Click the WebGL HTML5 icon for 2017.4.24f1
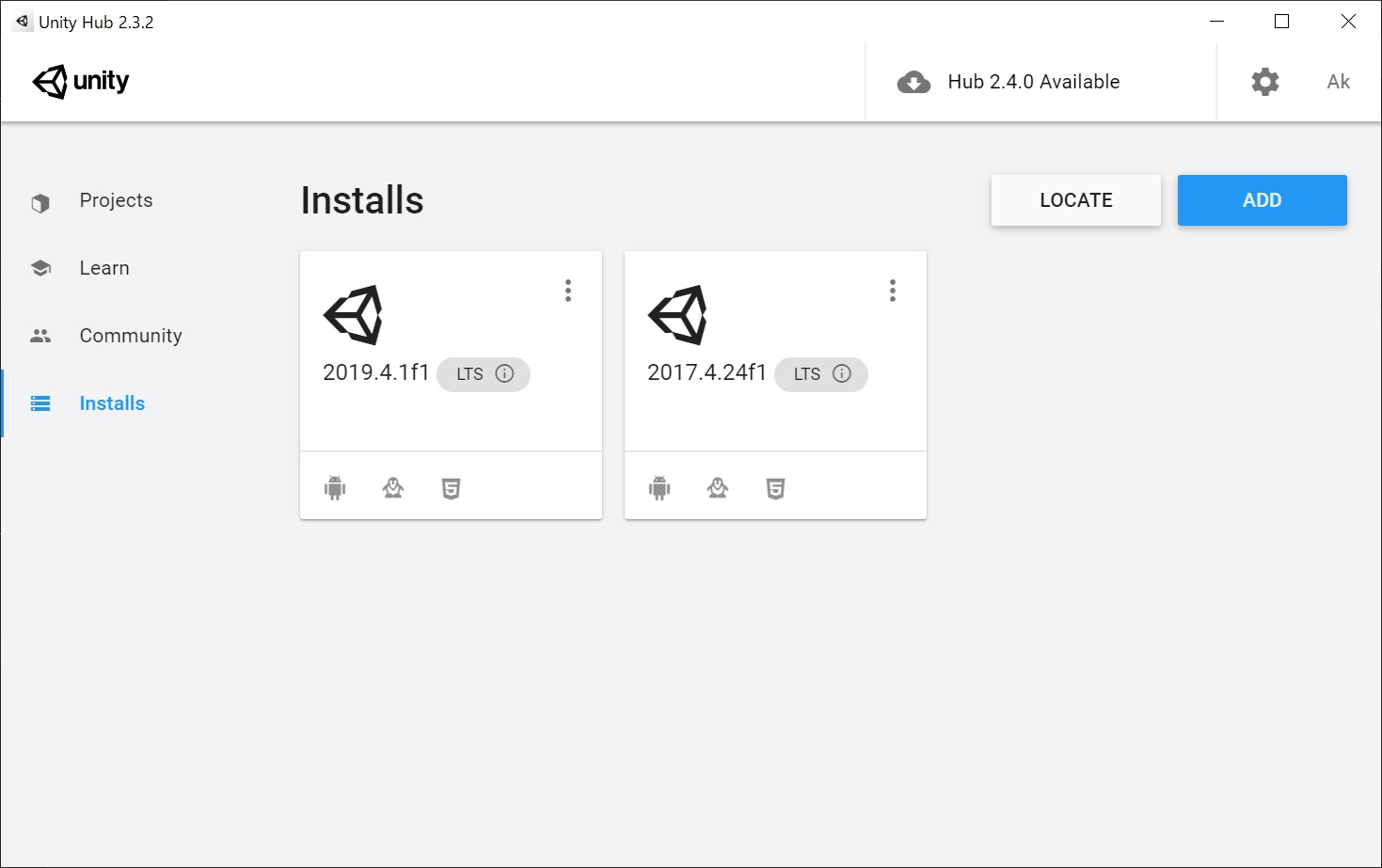Viewport: 1382px width, 868px height. click(776, 488)
